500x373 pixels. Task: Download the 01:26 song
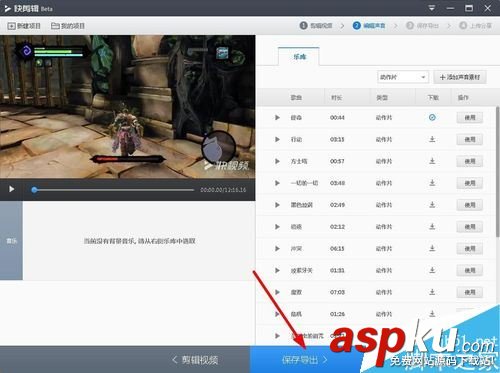pos(432,314)
